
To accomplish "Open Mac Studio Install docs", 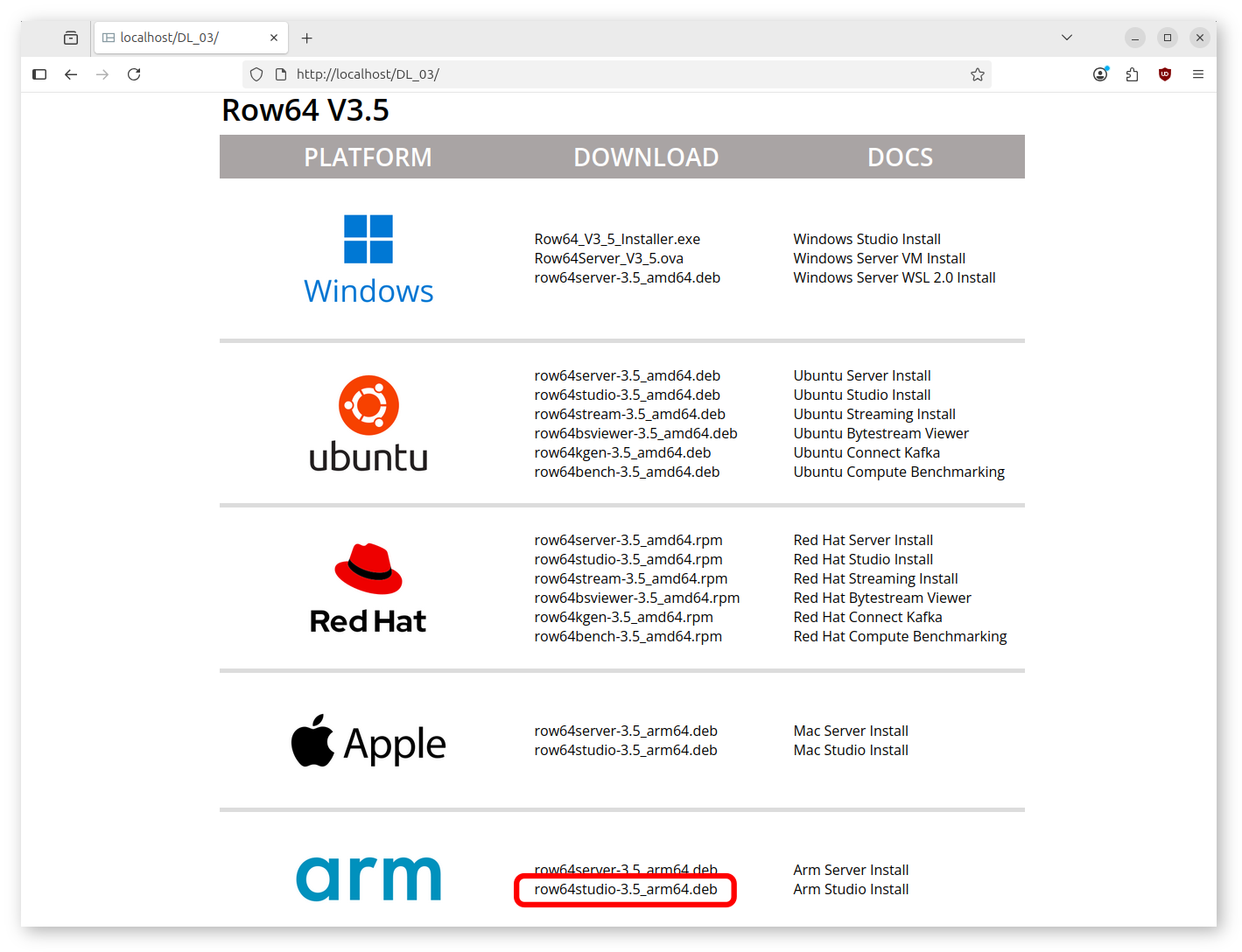I will click(x=851, y=750).
